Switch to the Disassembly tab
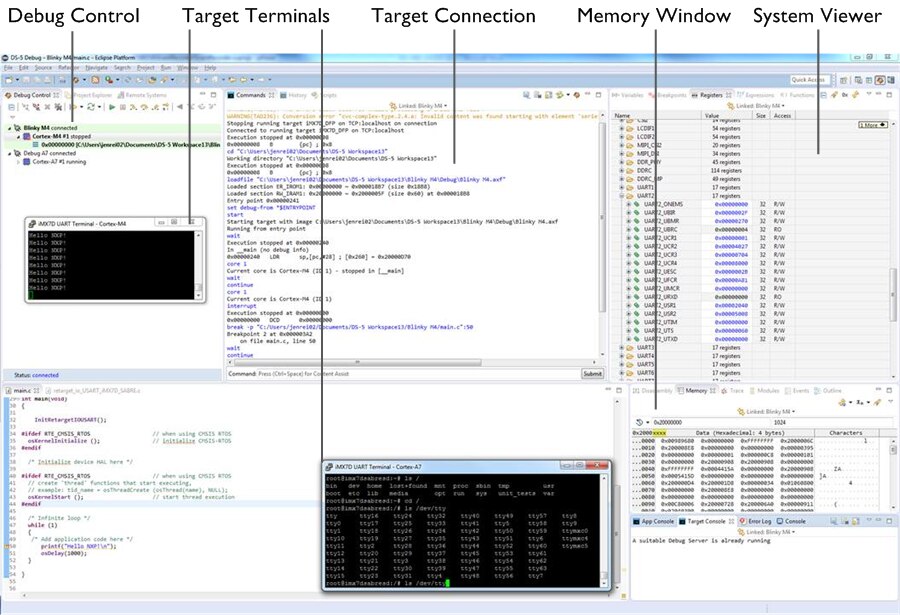This screenshot has width=900, height=615. 652,390
